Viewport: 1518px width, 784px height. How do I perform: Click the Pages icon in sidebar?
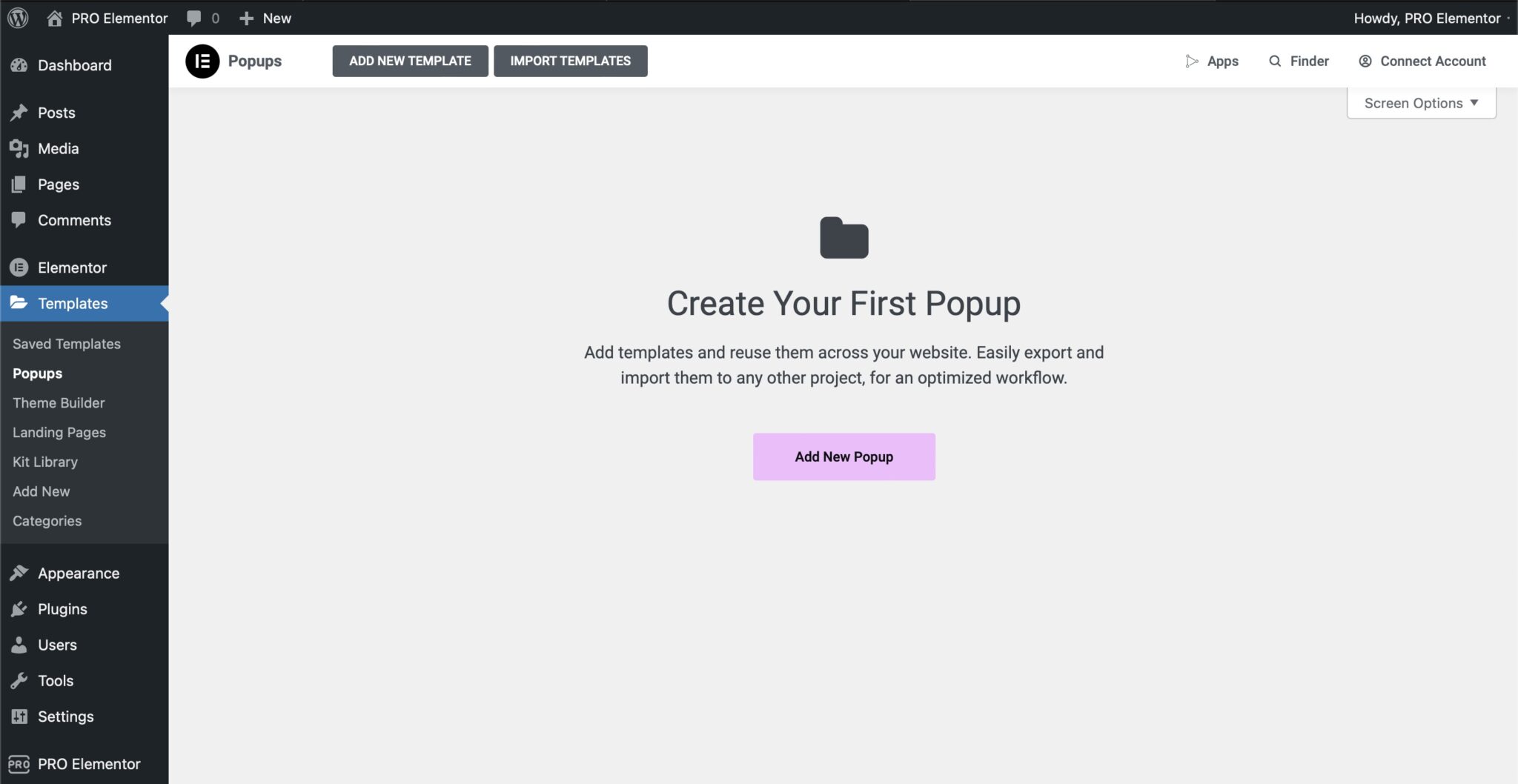19,185
